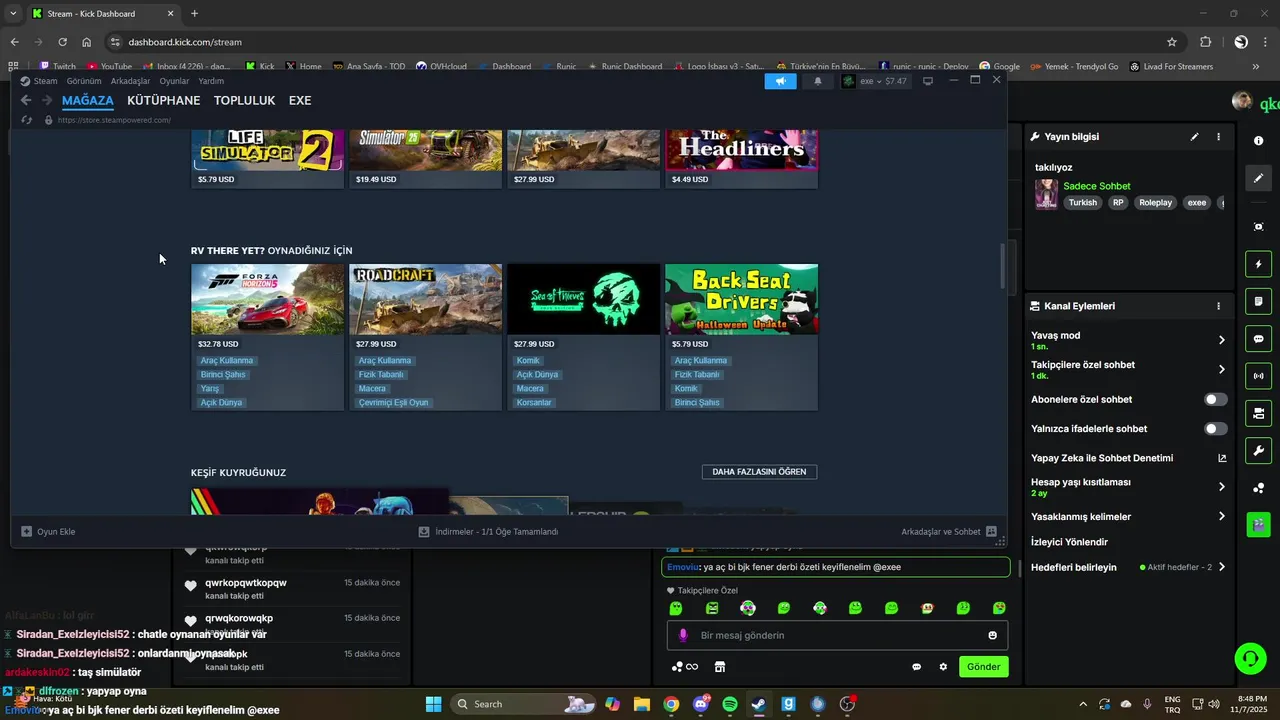
Task: Expand Yasaklanmış kelimeler setting
Action: (x=1221, y=517)
